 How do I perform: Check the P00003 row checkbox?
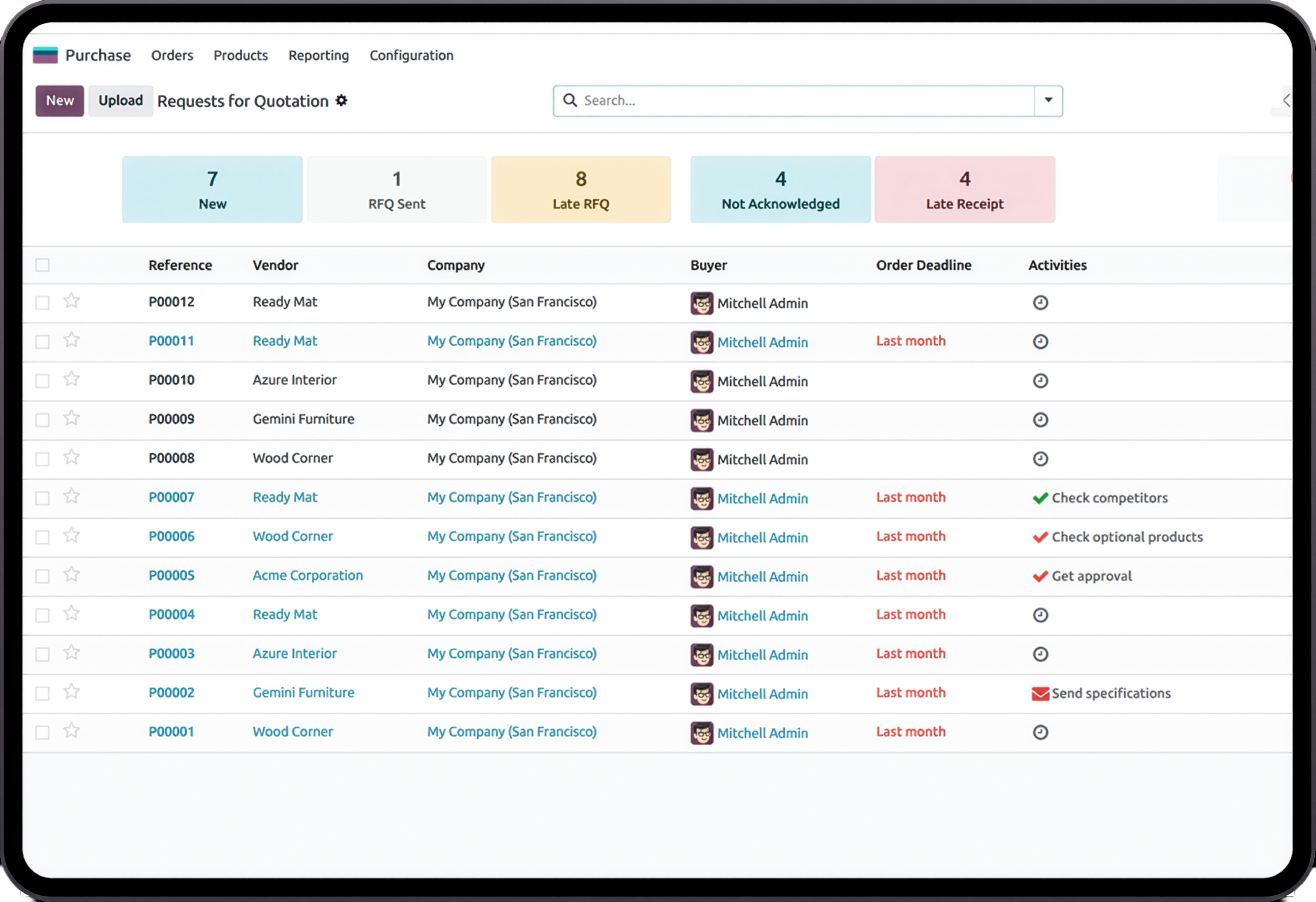(43, 655)
